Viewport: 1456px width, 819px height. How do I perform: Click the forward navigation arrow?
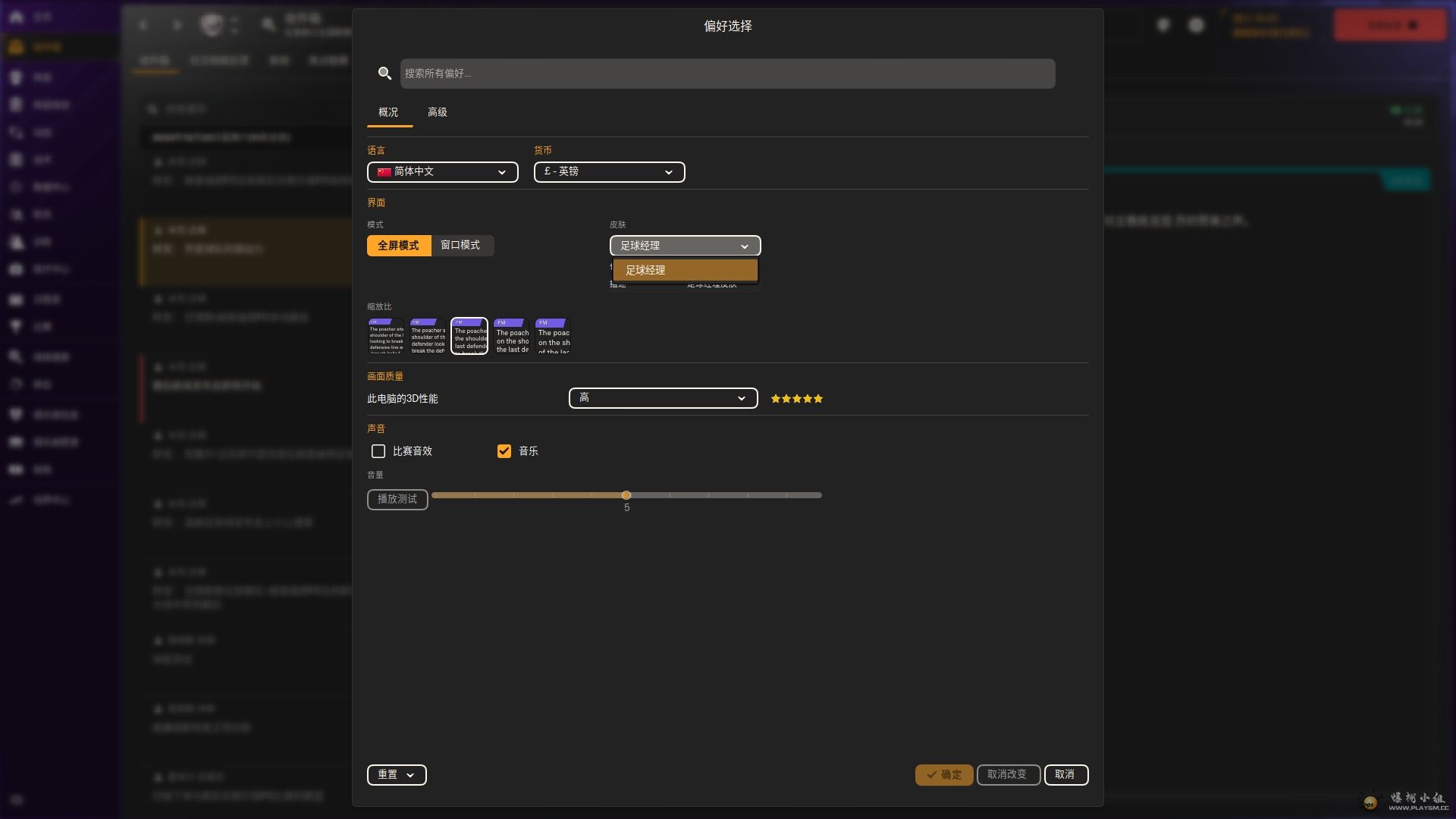(177, 25)
